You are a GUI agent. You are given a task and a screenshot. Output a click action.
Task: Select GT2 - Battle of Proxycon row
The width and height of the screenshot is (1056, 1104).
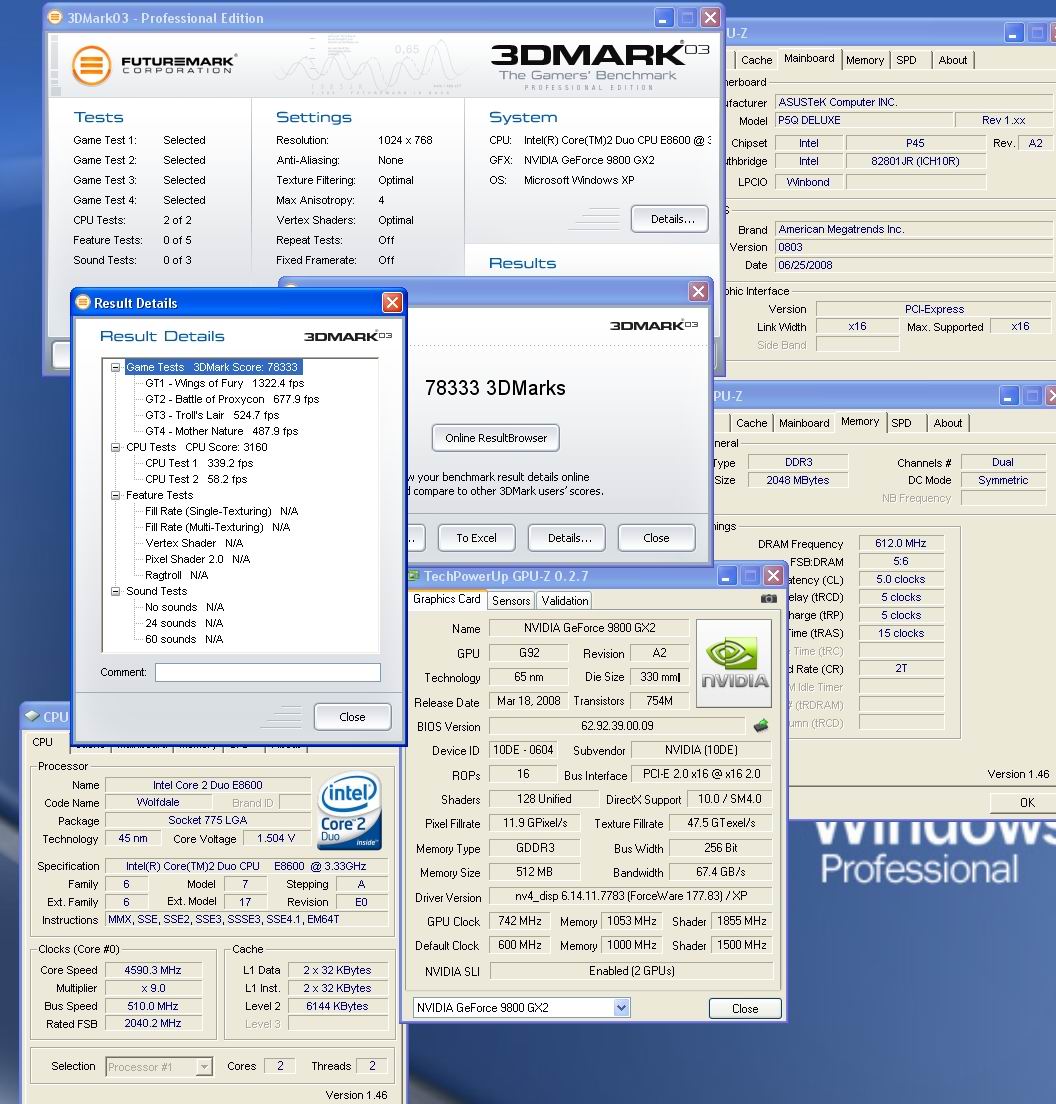(232, 399)
